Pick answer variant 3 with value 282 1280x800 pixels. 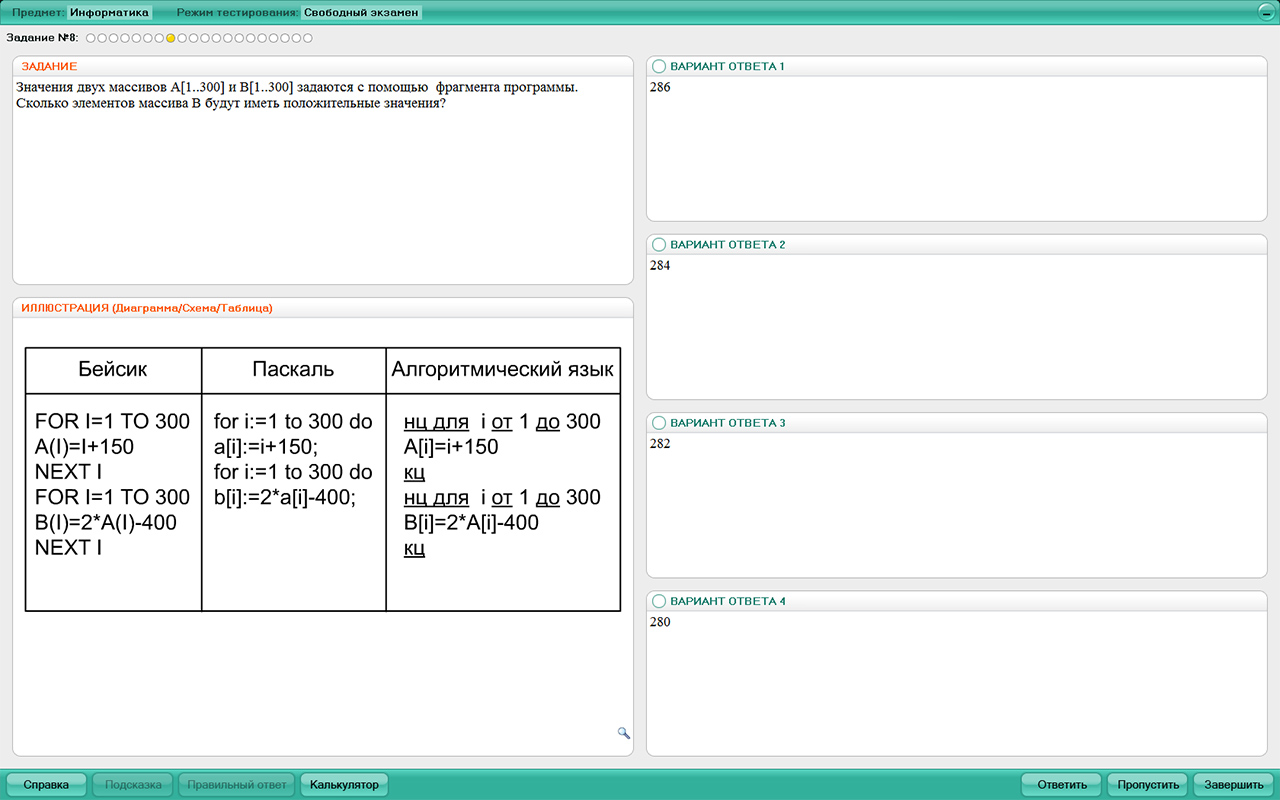[x=659, y=423]
